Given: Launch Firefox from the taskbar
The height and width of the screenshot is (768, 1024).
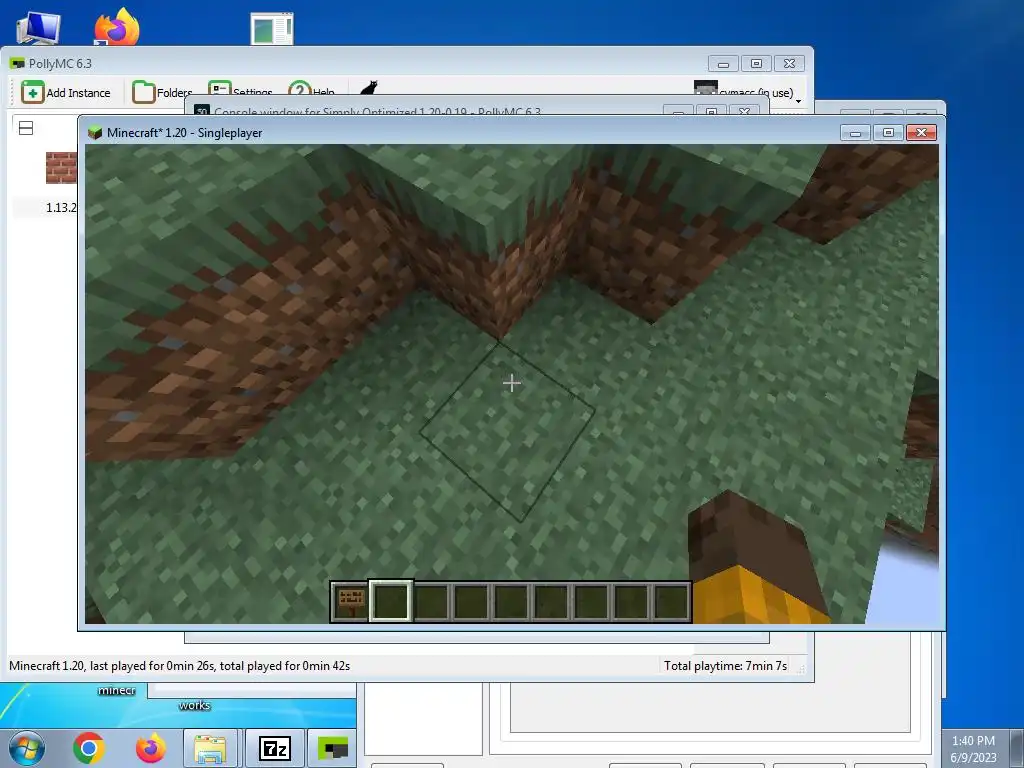Looking at the screenshot, I should point(151,748).
